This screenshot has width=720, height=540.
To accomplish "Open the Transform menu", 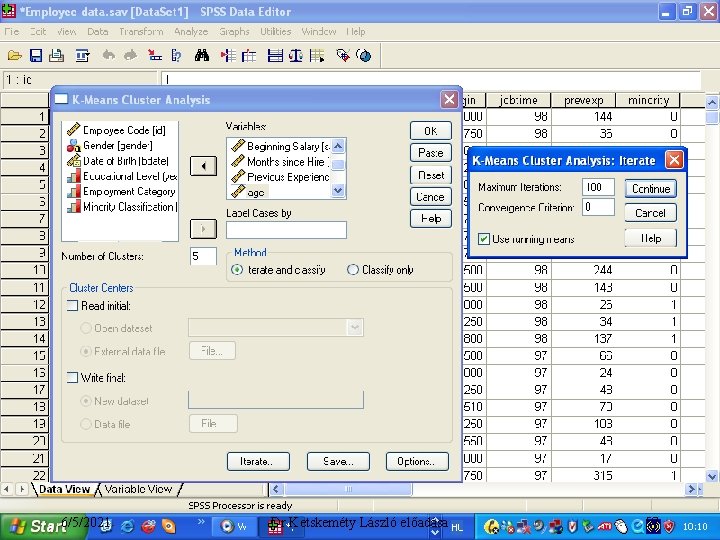I will tap(141, 32).
